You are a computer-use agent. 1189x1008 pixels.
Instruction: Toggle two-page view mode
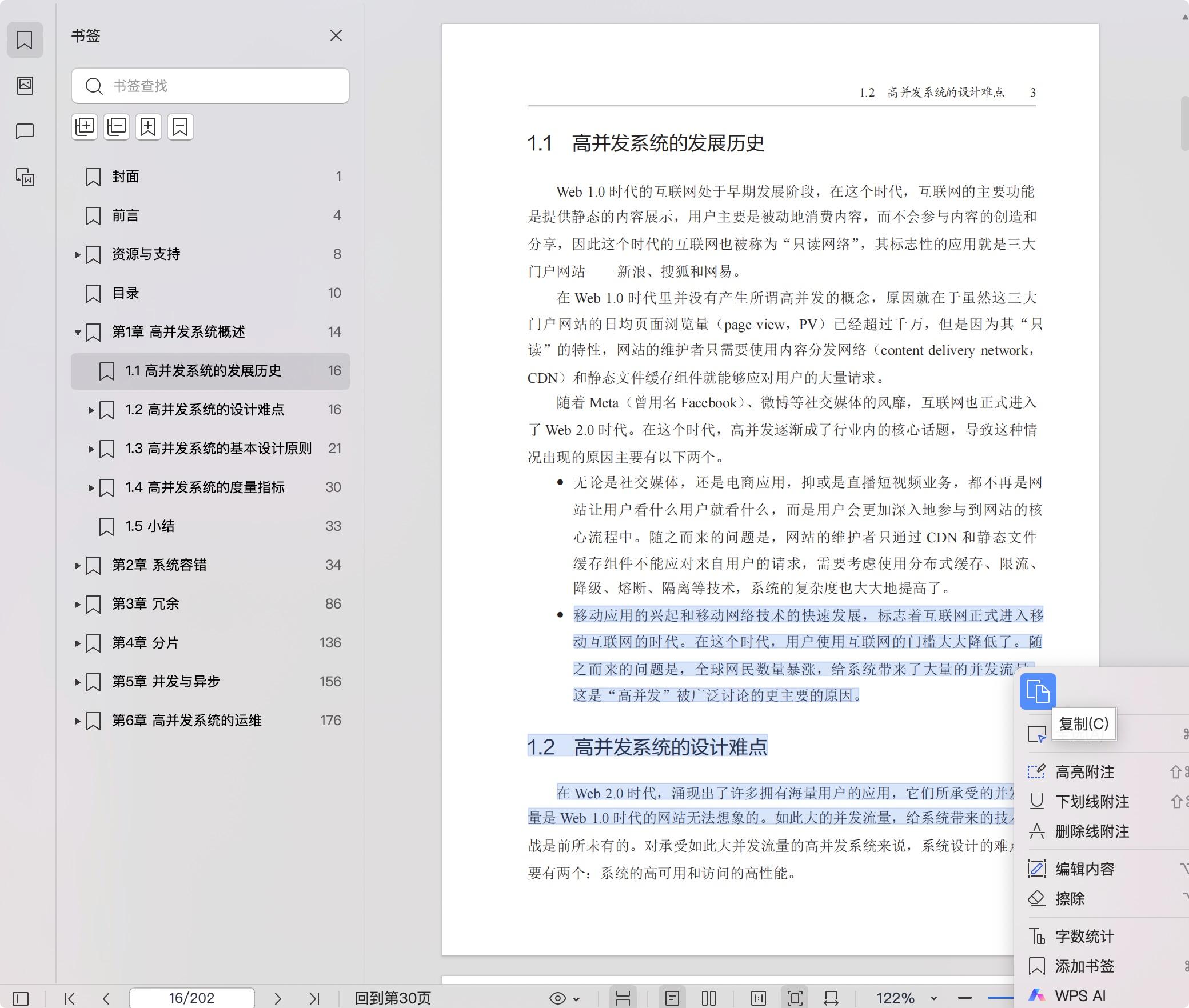tap(708, 998)
